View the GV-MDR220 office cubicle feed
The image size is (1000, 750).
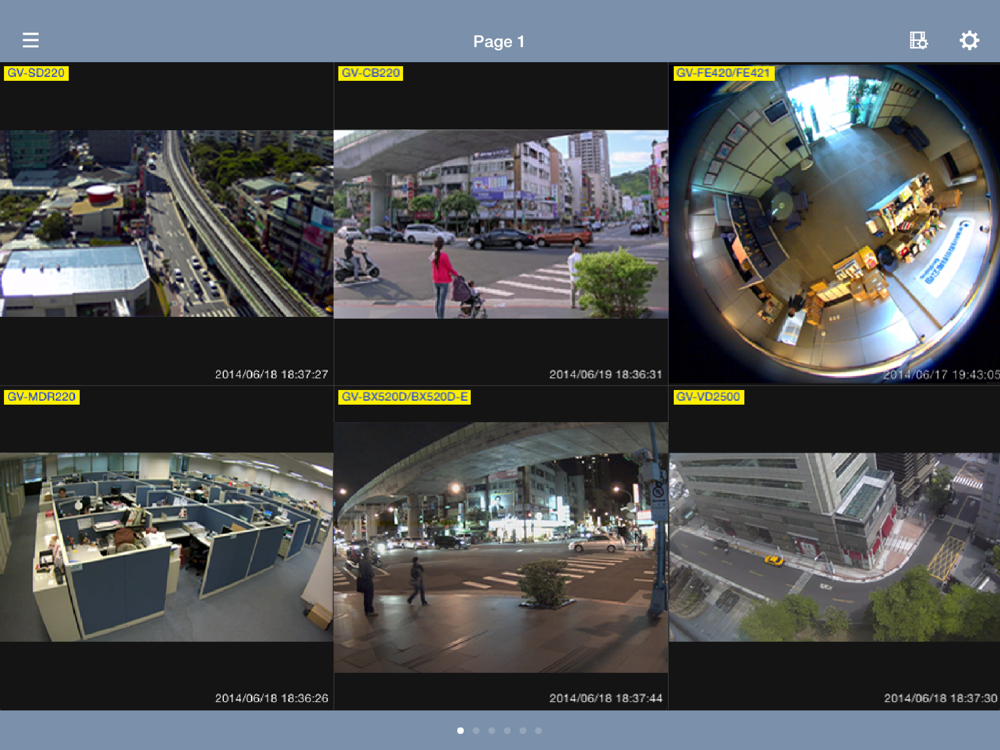pyautogui.click(x=166, y=547)
